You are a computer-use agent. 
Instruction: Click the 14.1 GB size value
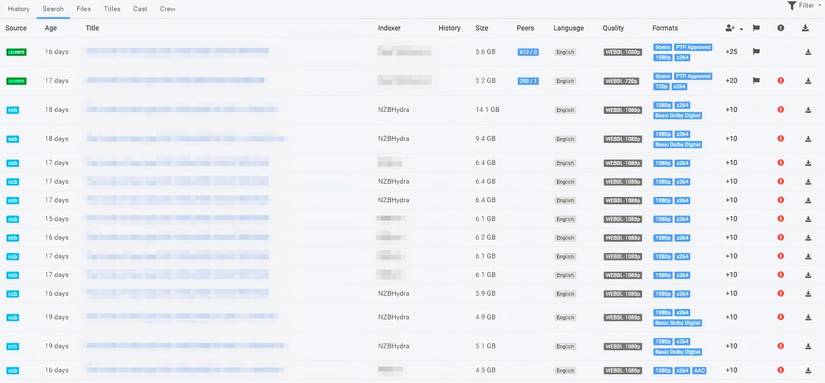pos(487,110)
